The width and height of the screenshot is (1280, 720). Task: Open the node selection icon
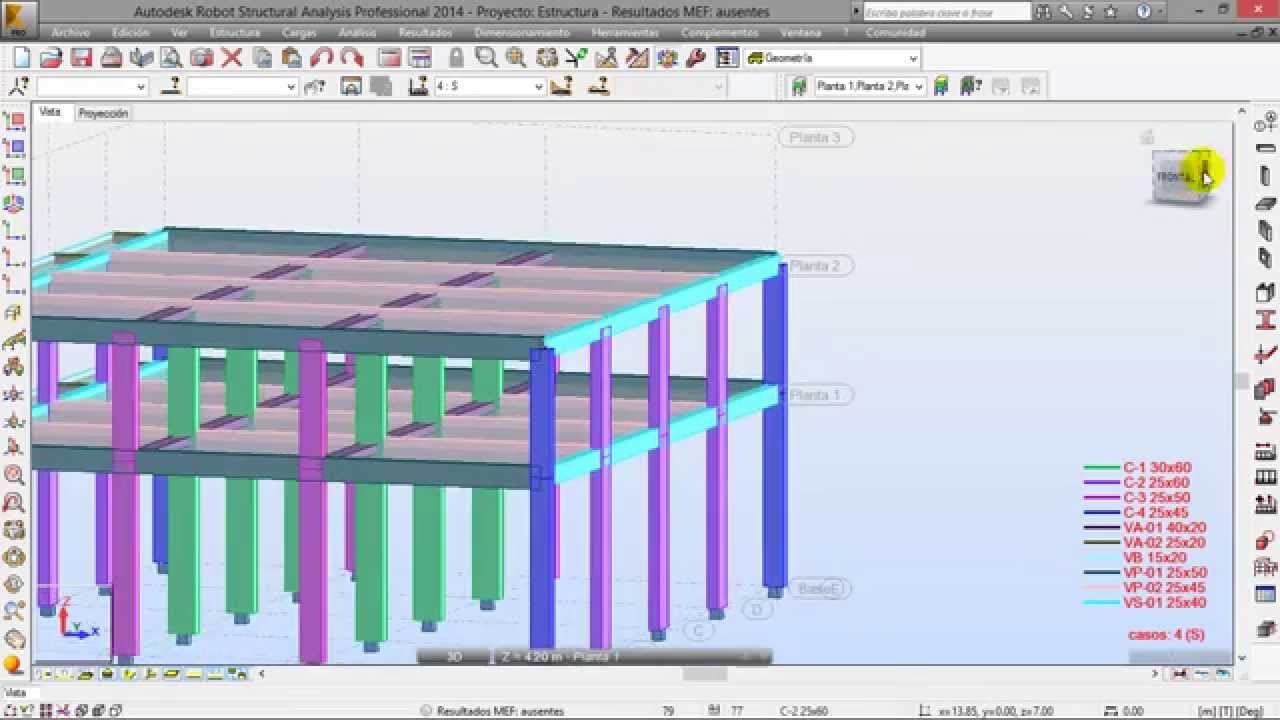click(19, 87)
